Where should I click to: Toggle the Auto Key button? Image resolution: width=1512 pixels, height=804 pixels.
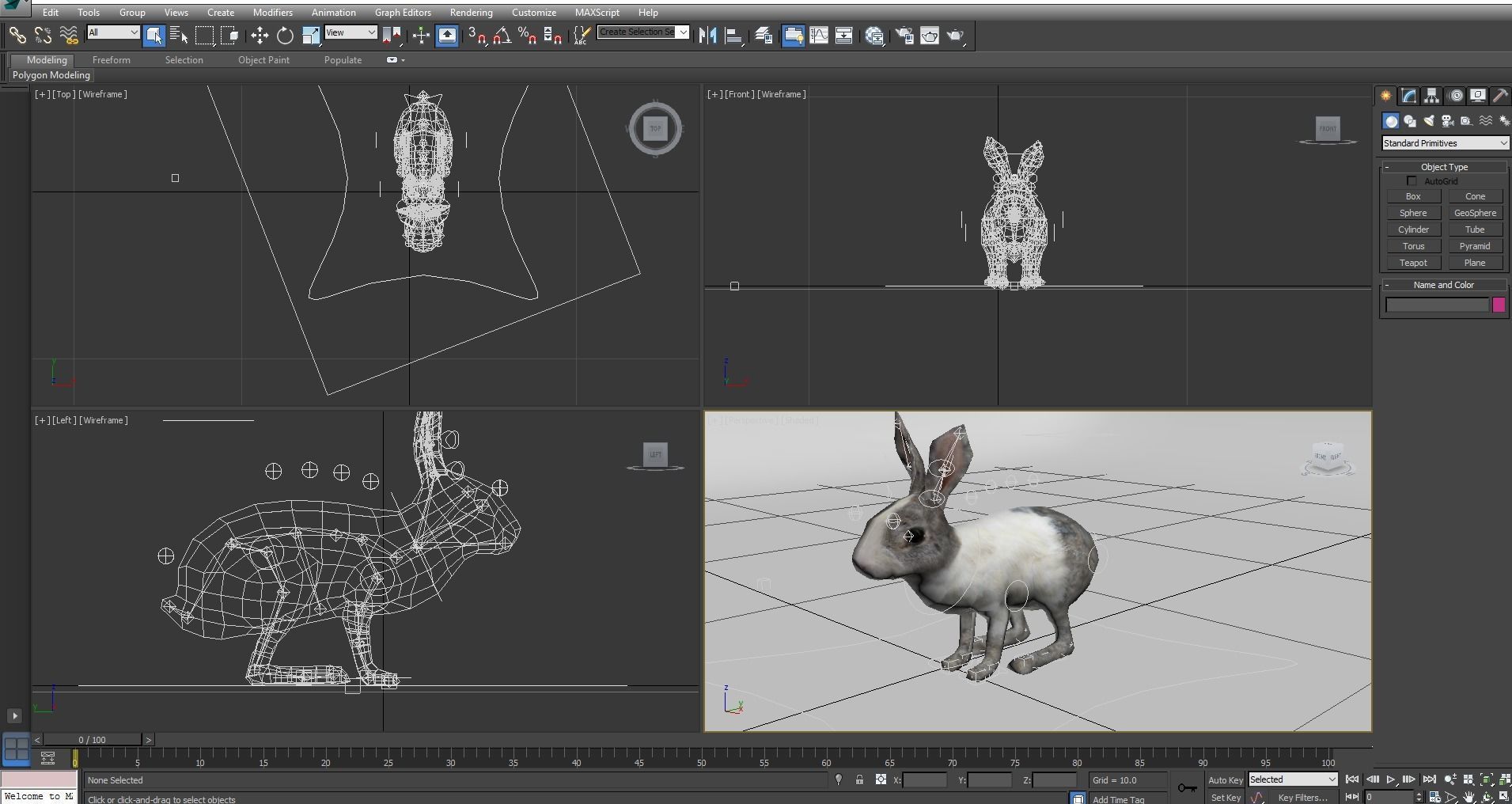tap(1225, 780)
